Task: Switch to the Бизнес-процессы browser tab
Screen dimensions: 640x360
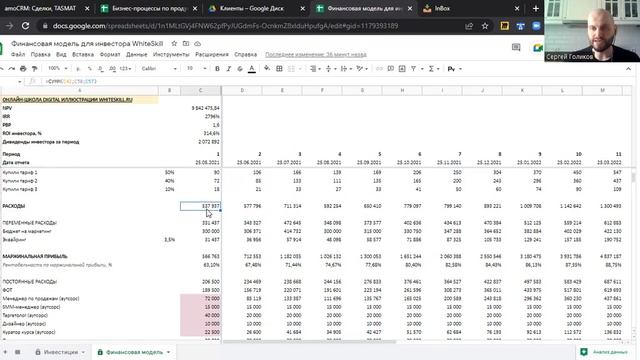Action: (149, 8)
